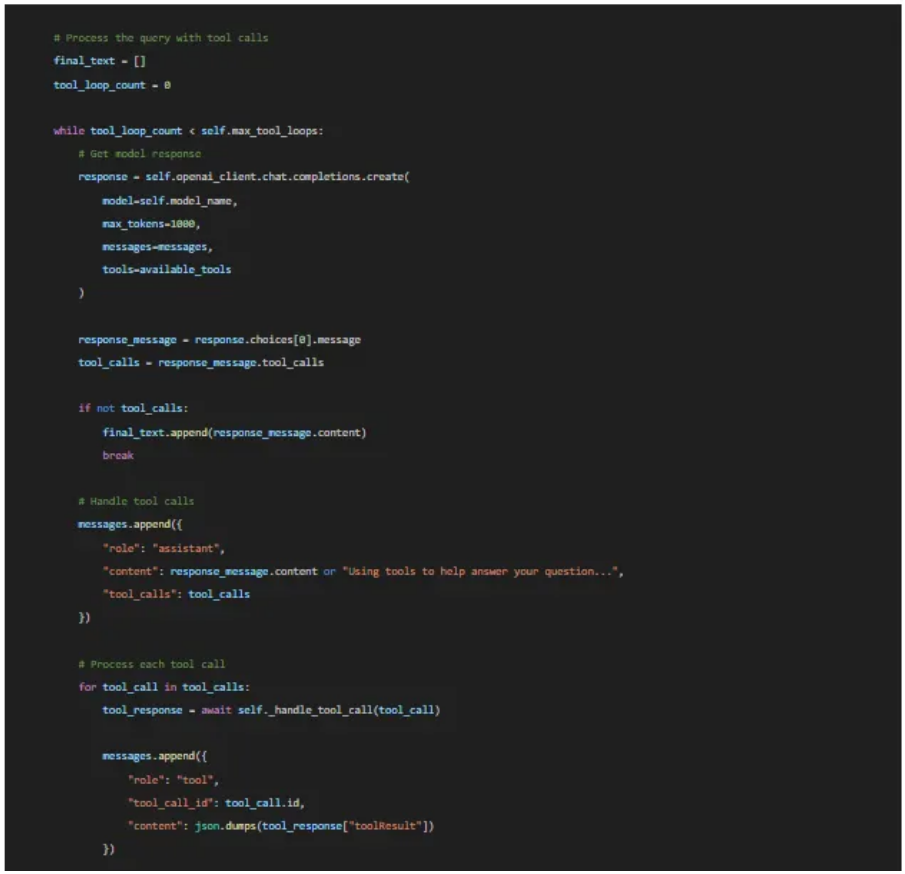The height and width of the screenshot is (874, 905).
Task: Click the "model=self.model_name," argument
Action: point(170,200)
